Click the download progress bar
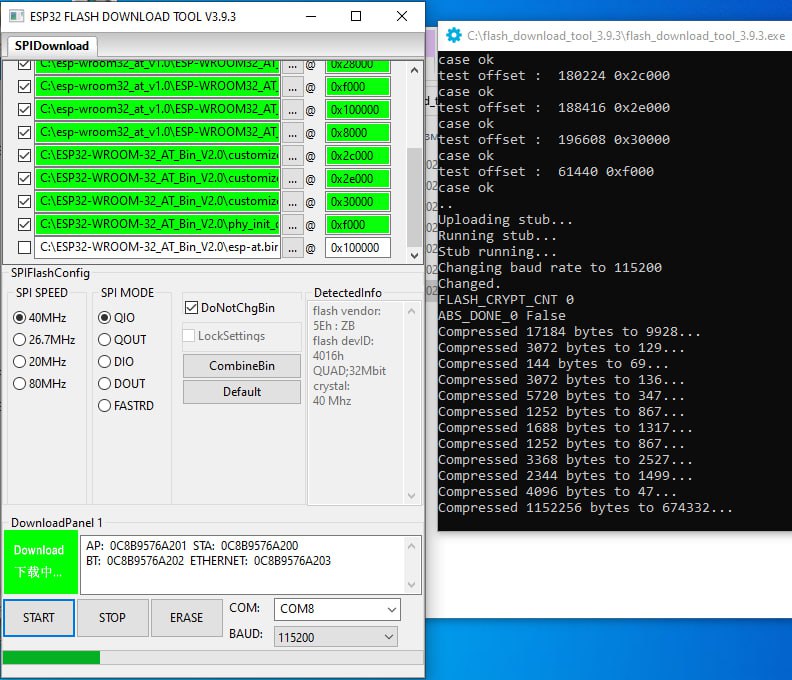The height and width of the screenshot is (680, 792). [x=213, y=657]
